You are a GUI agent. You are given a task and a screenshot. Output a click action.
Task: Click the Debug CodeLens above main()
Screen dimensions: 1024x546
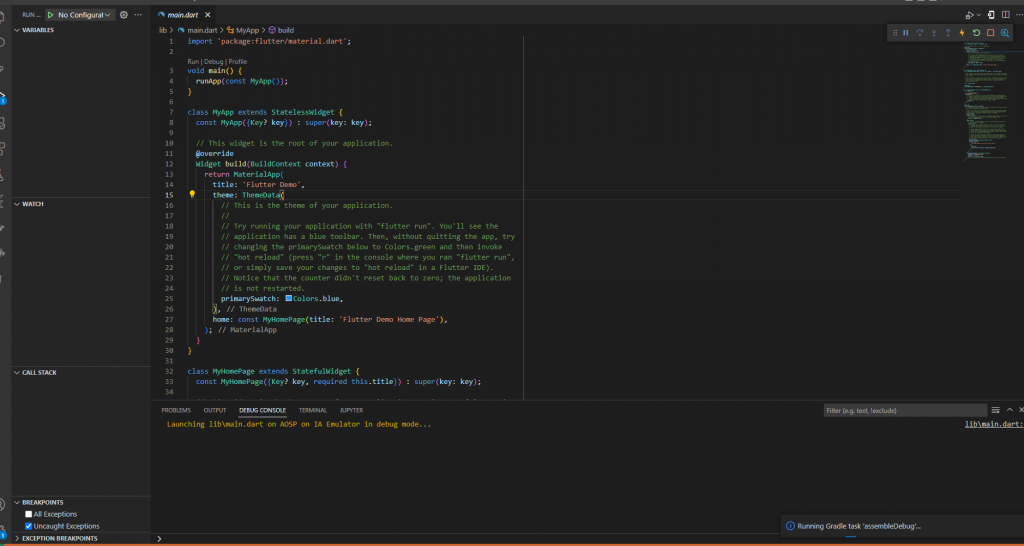point(214,61)
